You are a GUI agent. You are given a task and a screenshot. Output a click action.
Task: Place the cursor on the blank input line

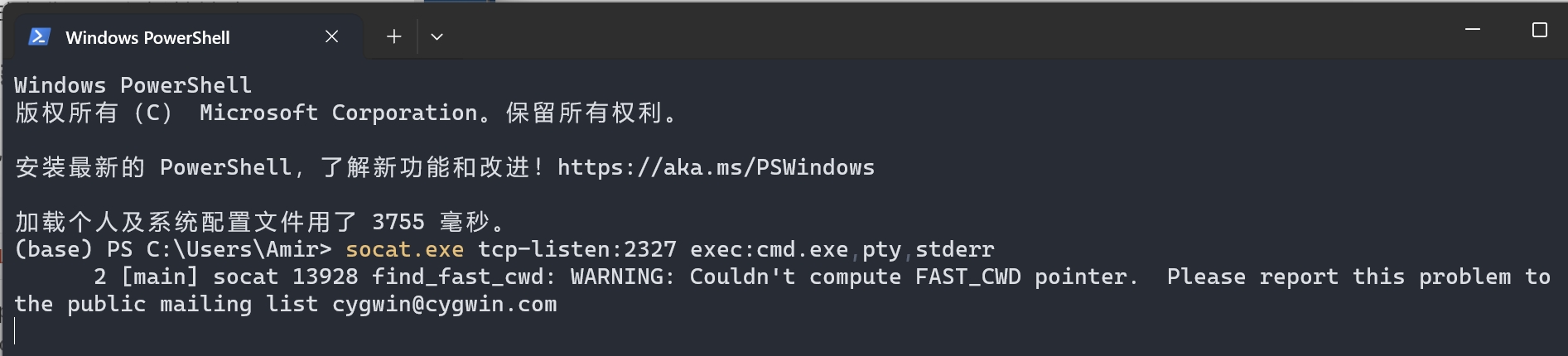pyautogui.click(x=784, y=332)
